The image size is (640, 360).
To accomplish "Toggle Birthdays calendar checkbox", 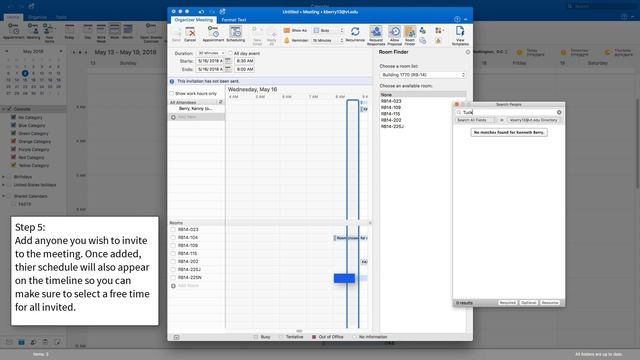I will pyautogui.click(x=9, y=177).
